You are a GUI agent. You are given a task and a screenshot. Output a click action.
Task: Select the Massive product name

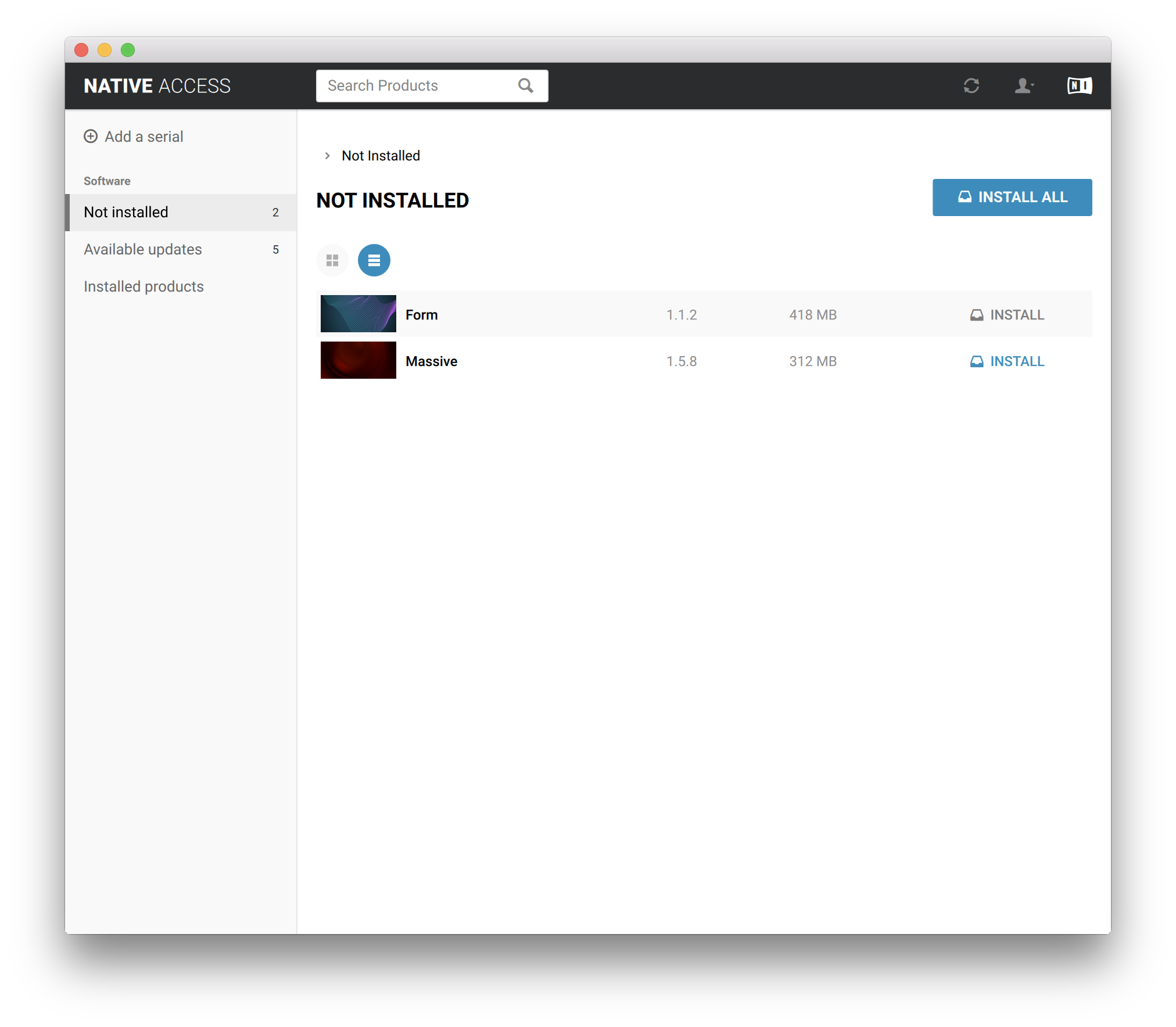(431, 361)
